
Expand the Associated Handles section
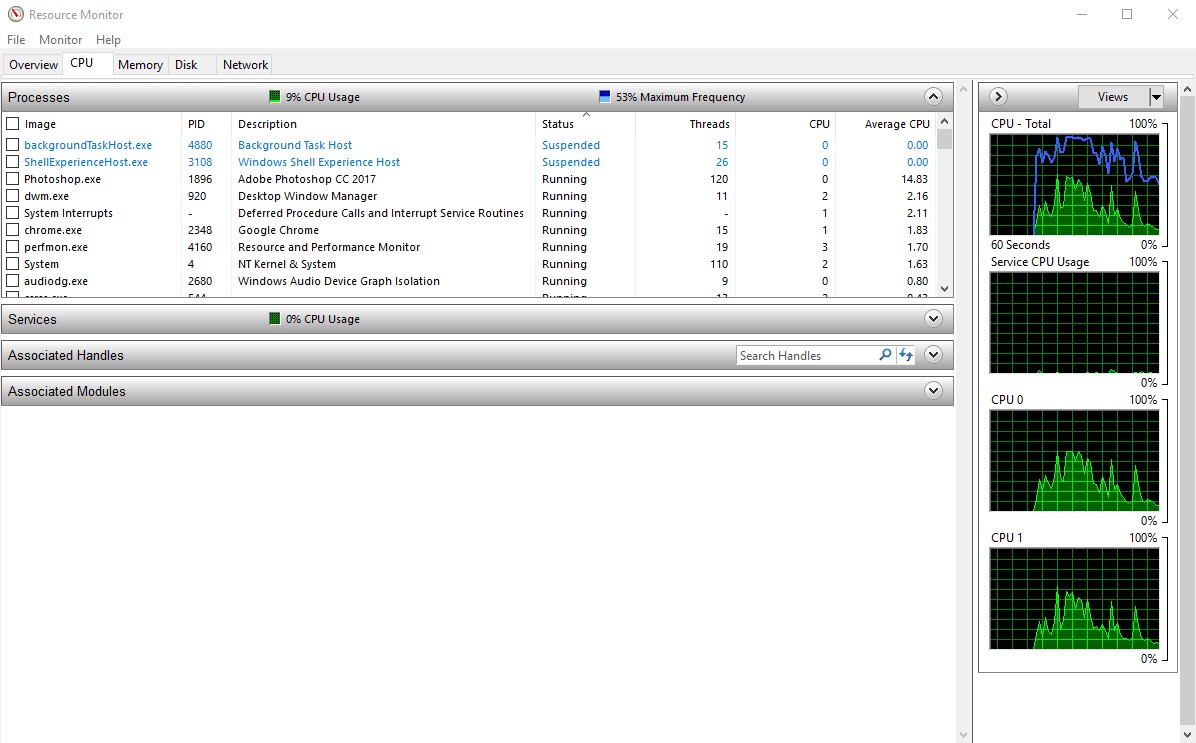click(933, 355)
